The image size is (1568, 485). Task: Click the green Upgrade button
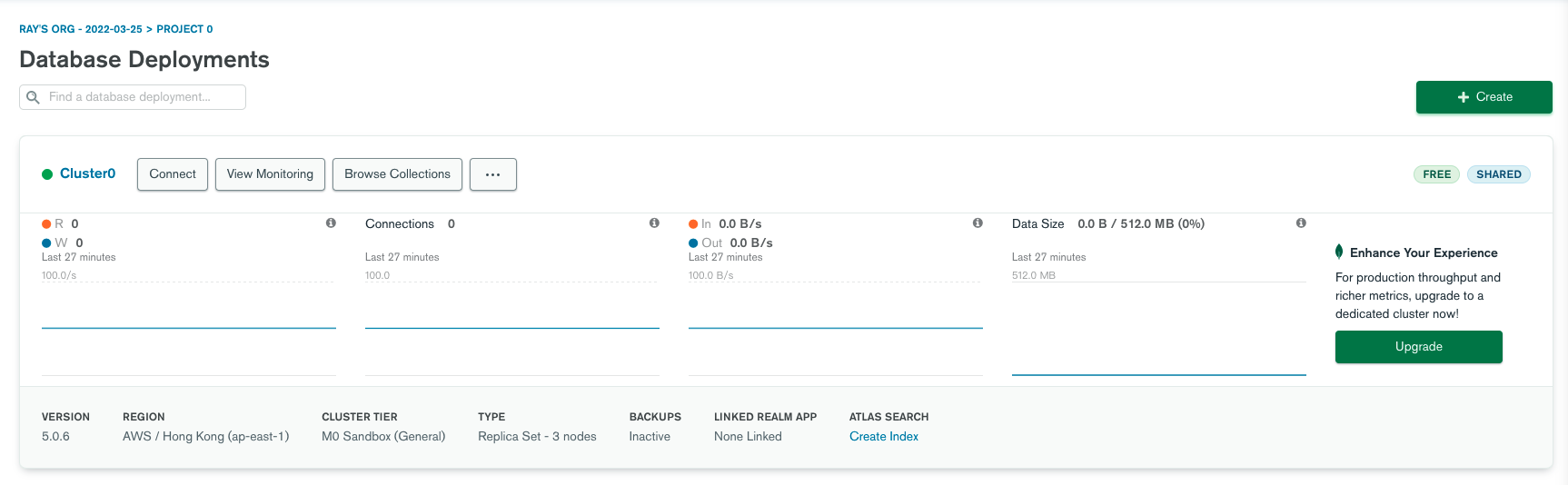[x=1418, y=347]
